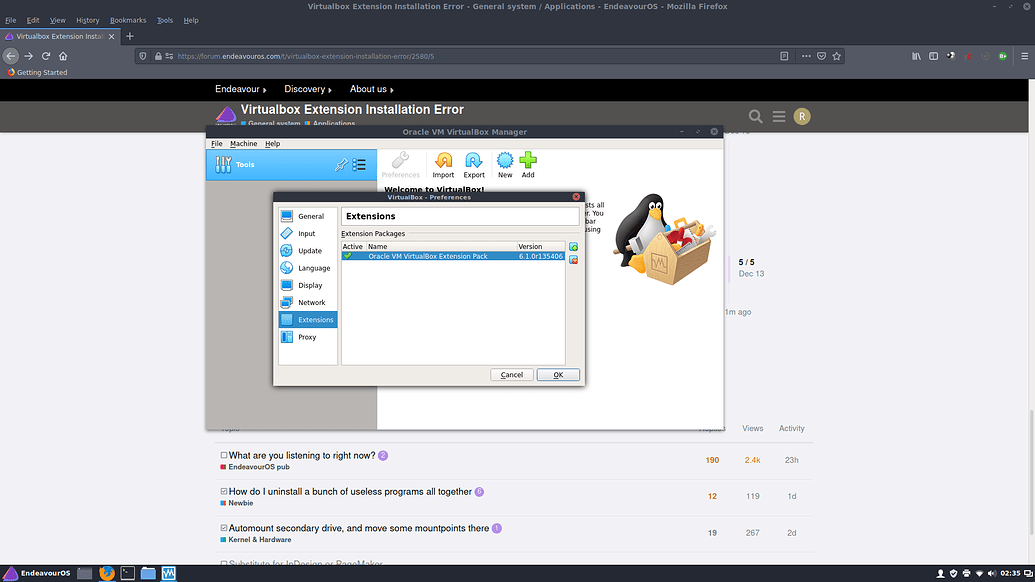Open Firefox from the taskbar
The image size is (1035, 582).
(106, 573)
